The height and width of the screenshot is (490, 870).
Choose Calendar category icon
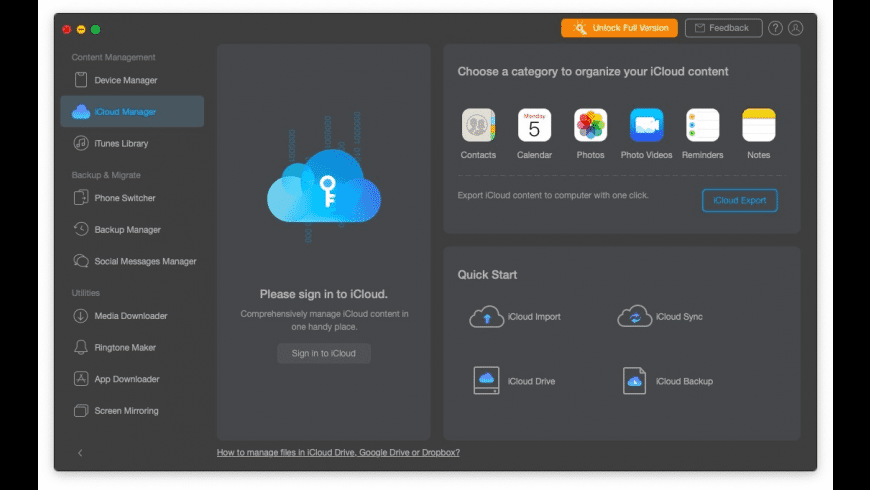534,125
